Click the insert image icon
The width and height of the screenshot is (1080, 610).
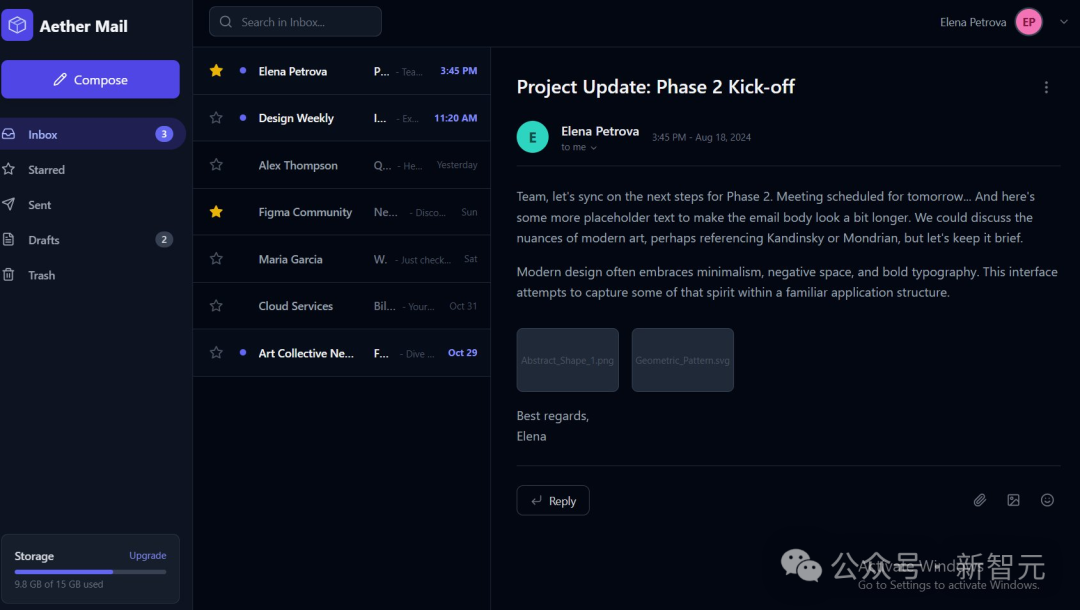[1013, 501]
